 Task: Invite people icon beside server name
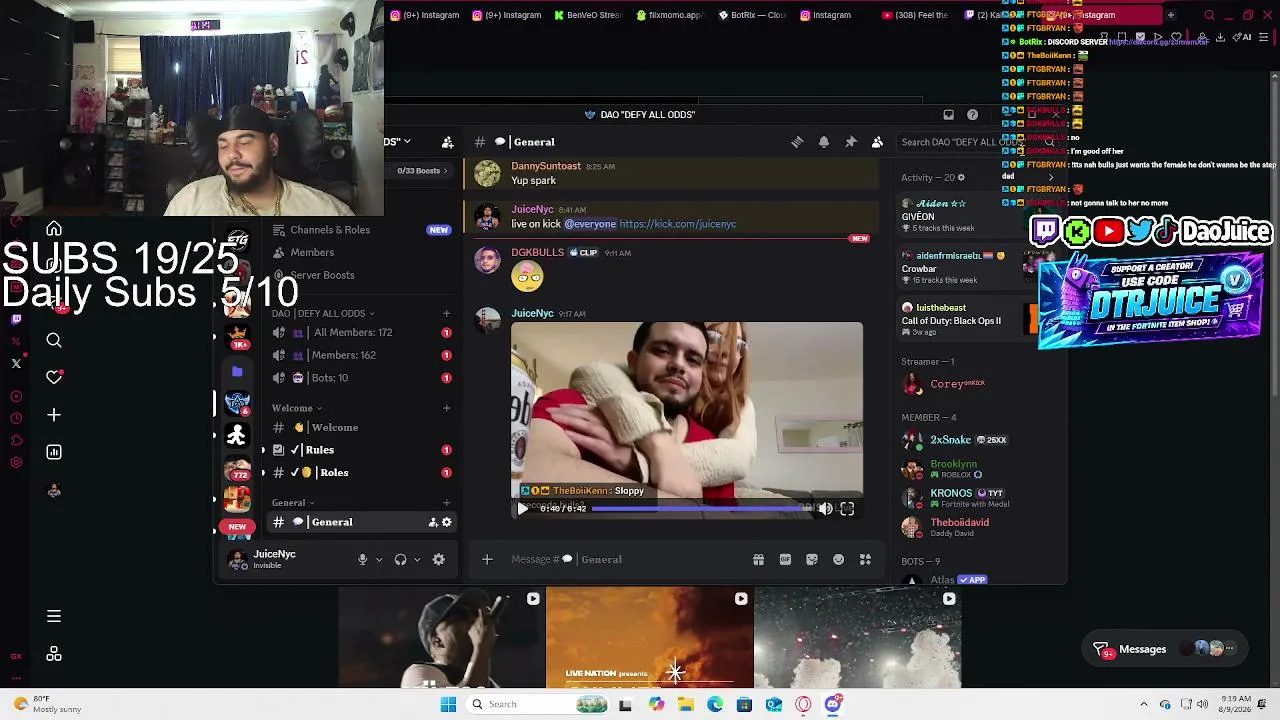tap(447, 142)
